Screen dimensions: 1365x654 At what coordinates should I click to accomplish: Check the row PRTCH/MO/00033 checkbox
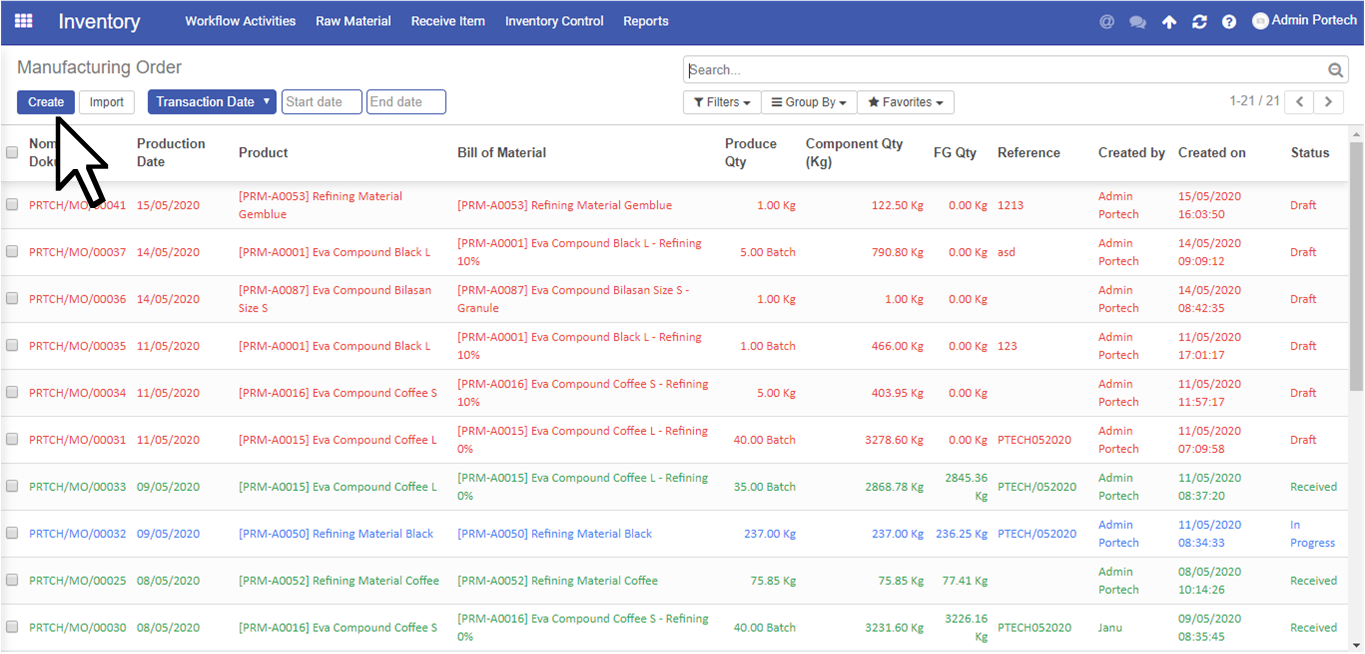click(x=12, y=487)
